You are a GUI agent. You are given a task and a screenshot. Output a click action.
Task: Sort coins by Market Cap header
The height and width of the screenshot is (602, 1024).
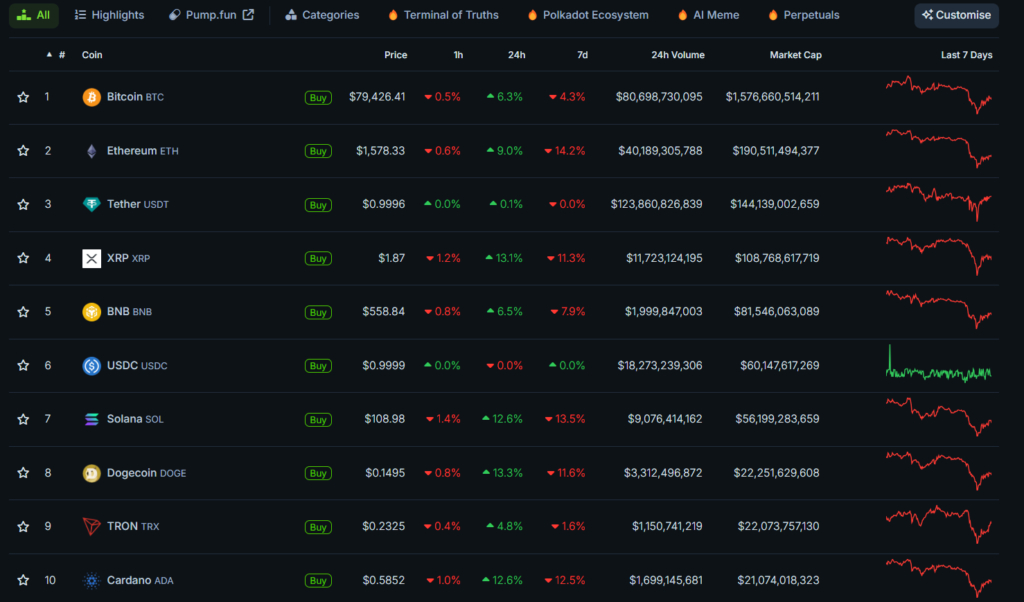pos(795,55)
